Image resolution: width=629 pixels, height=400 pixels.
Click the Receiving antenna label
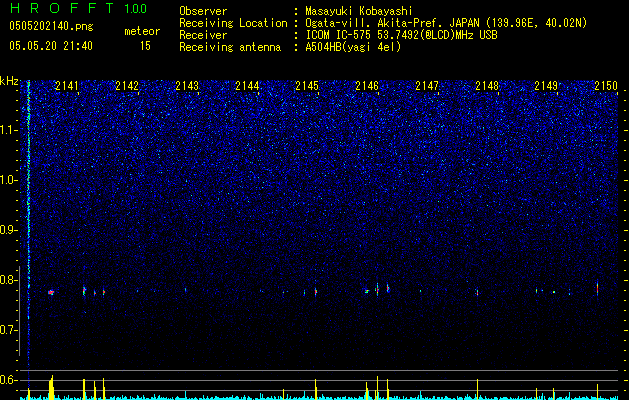pos(230,47)
